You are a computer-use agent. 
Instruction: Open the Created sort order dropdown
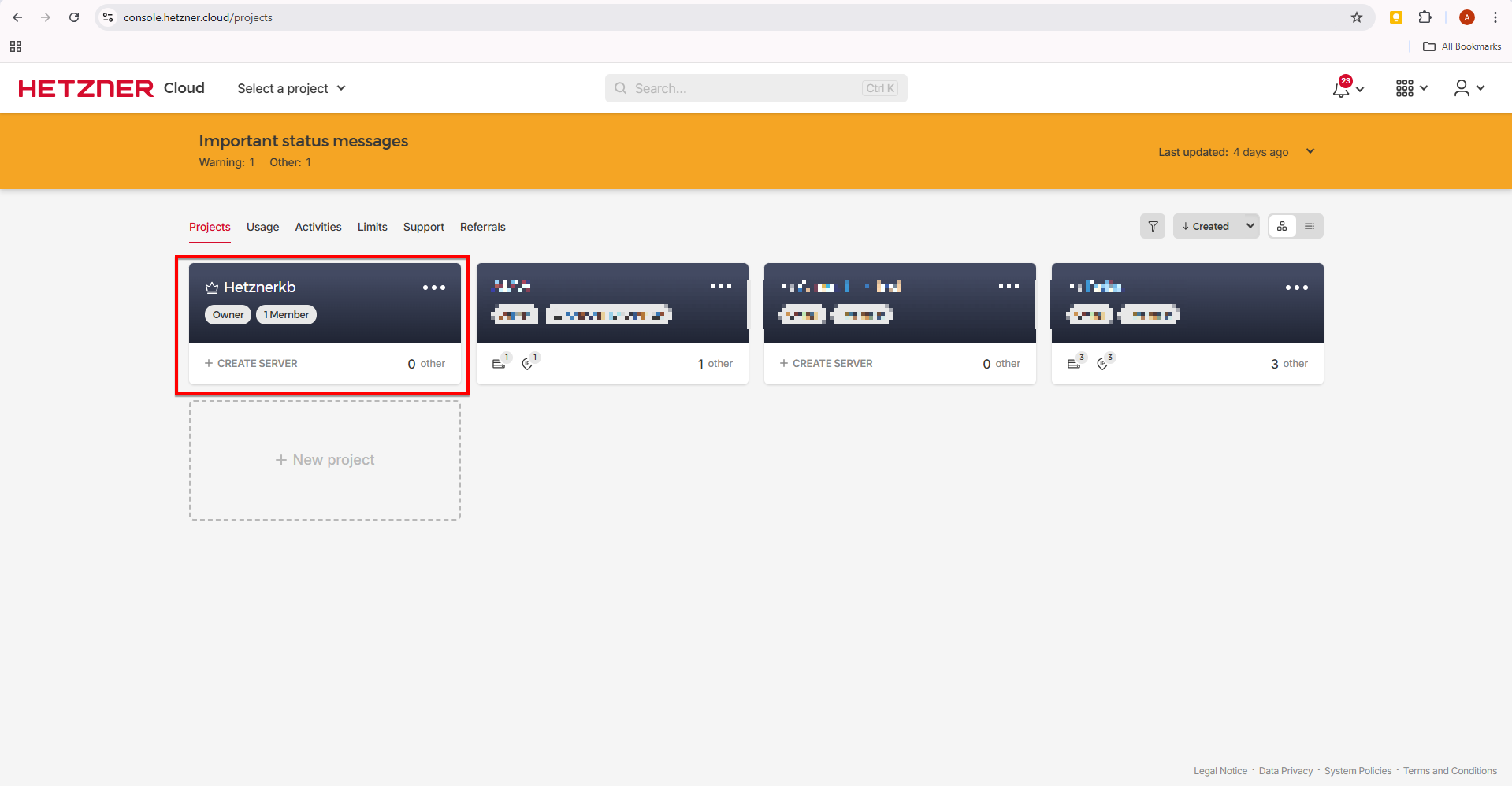[1216, 226]
